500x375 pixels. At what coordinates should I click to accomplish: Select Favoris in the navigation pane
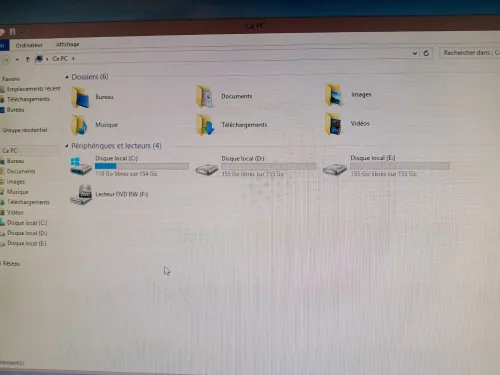tap(11, 79)
